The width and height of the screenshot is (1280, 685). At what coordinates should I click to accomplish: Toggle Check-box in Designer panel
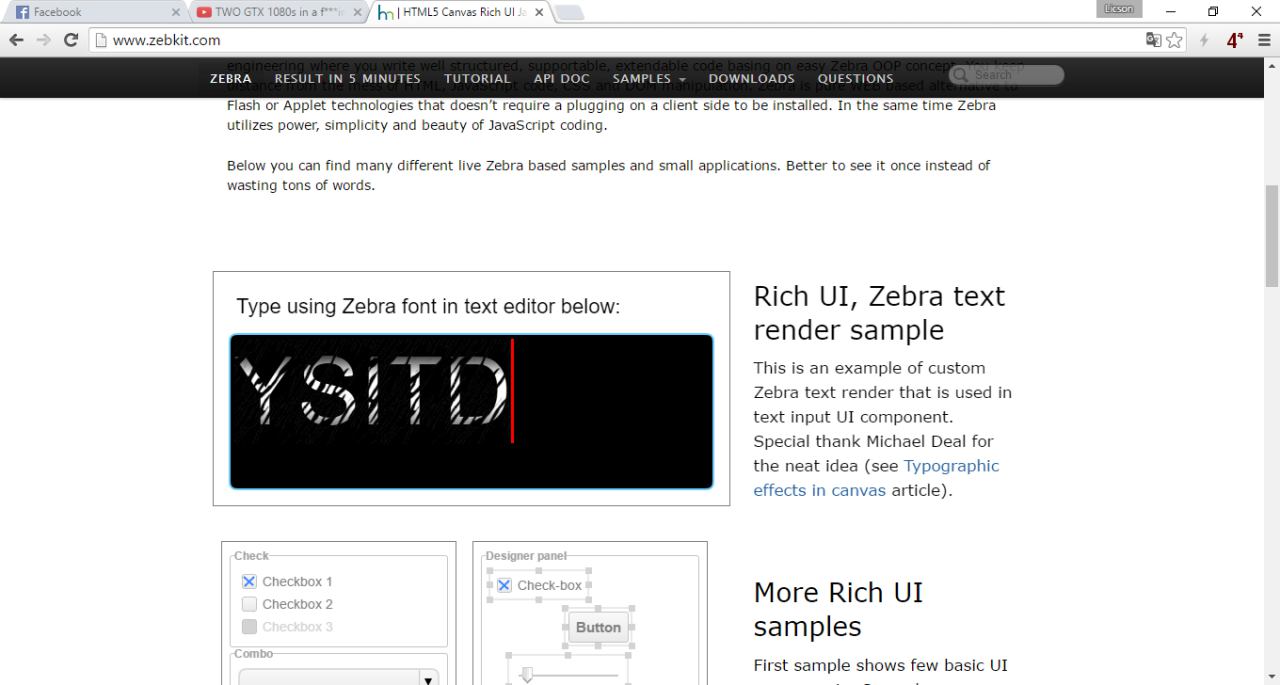click(x=504, y=585)
